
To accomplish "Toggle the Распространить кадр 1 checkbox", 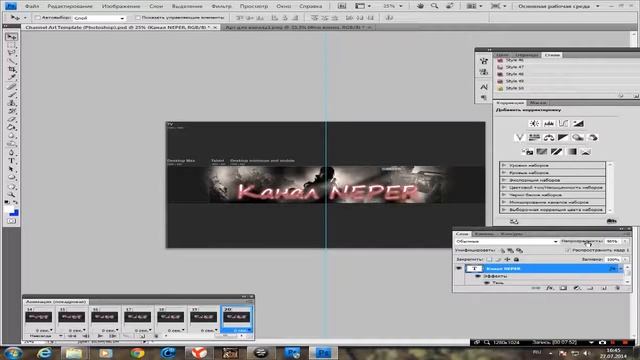I will coord(568,250).
